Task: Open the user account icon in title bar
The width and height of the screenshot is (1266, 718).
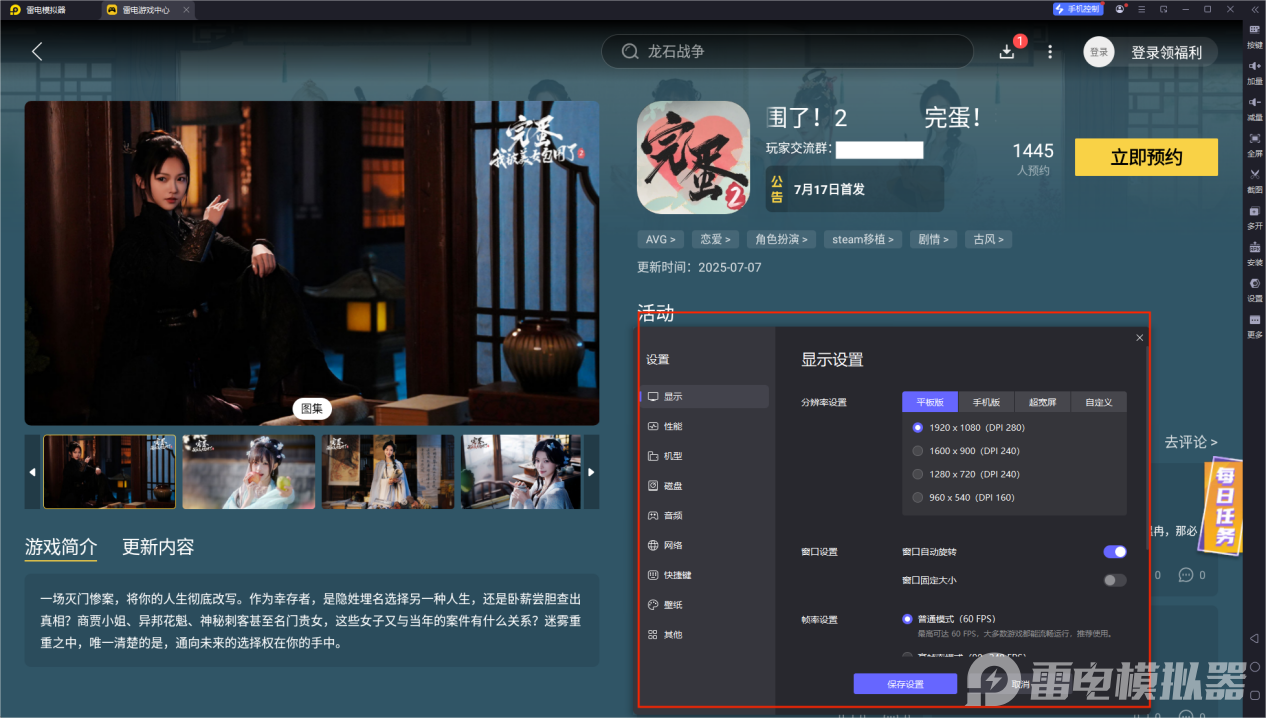Action: point(1120,9)
